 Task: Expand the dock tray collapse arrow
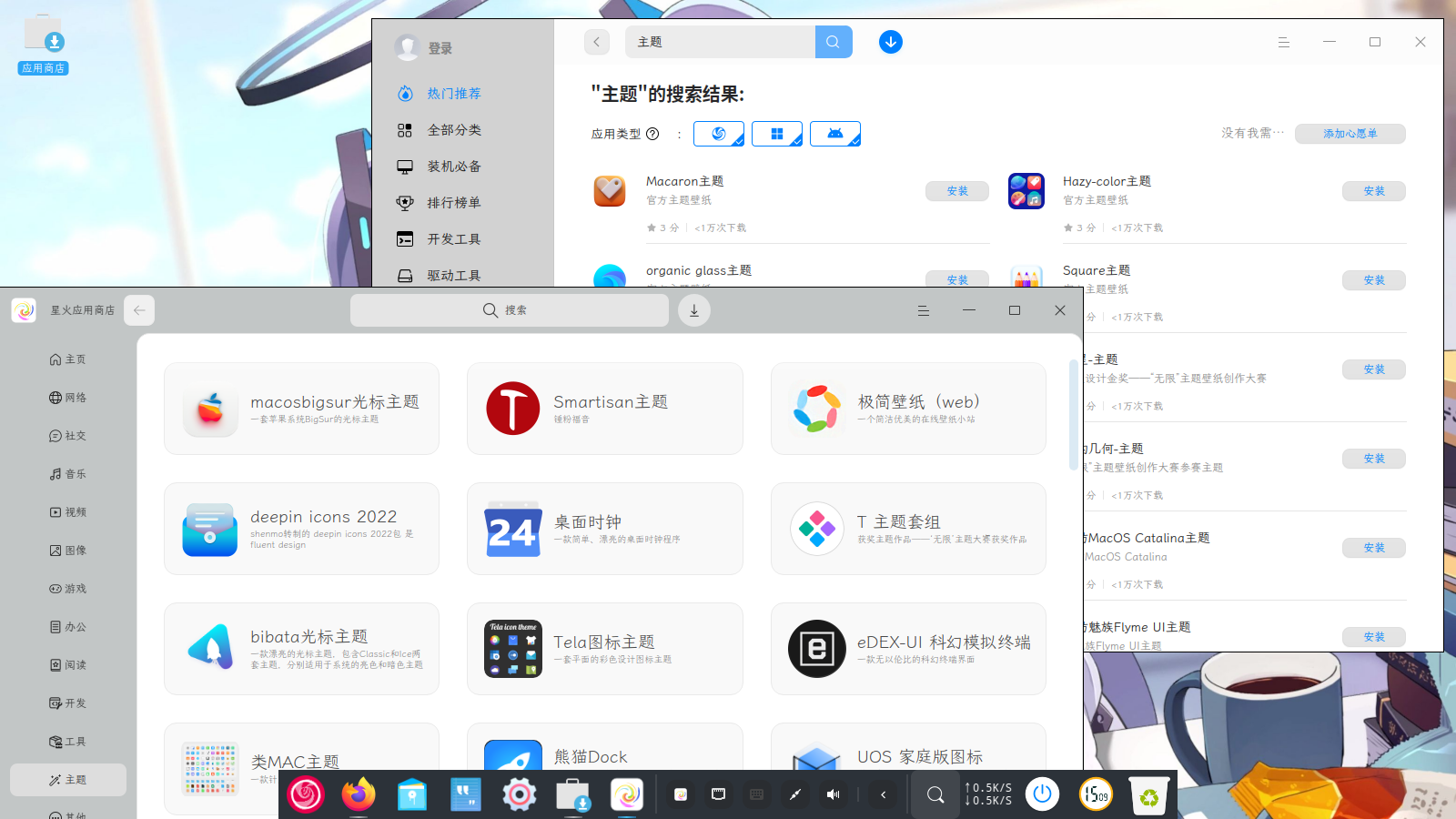pos(883,794)
